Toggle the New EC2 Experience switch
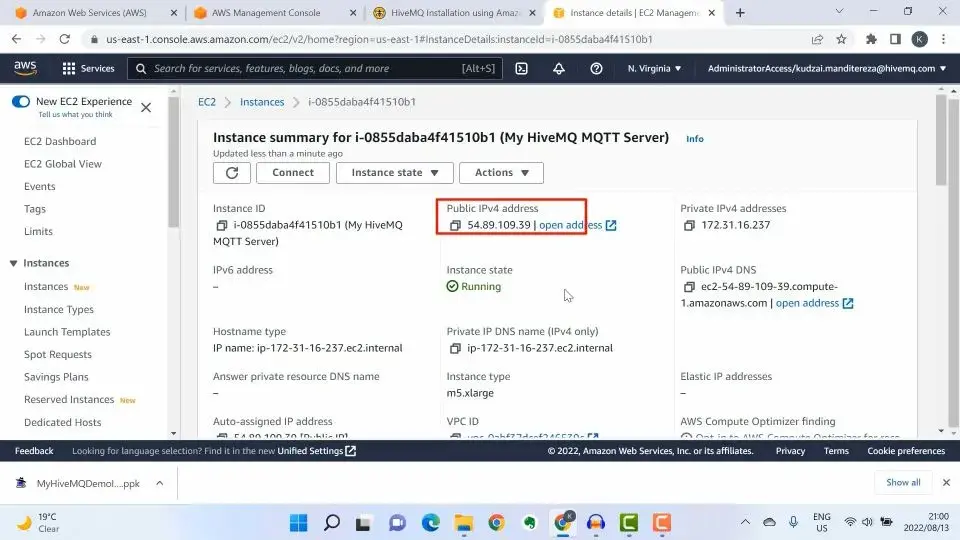The width and height of the screenshot is (960, 540). [21, 102]
